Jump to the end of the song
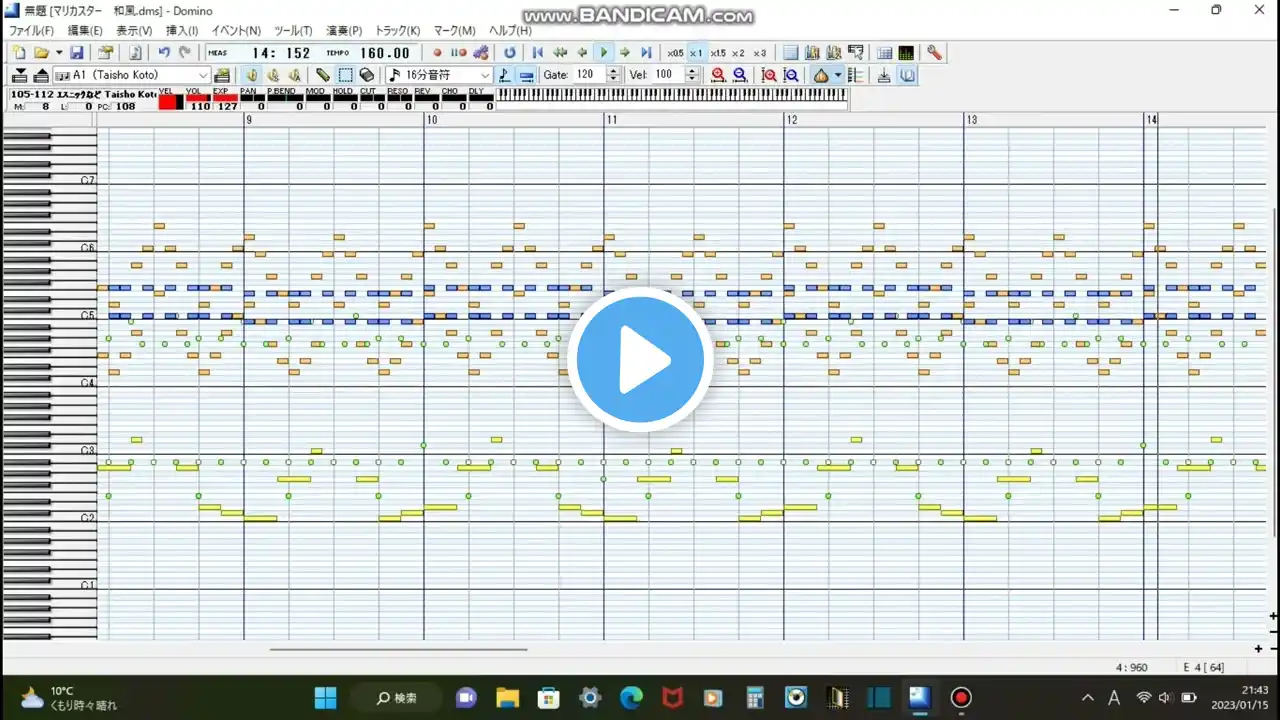Viewport: 1280px width, 720px height. pyautogui.click(x=646, y=53)
